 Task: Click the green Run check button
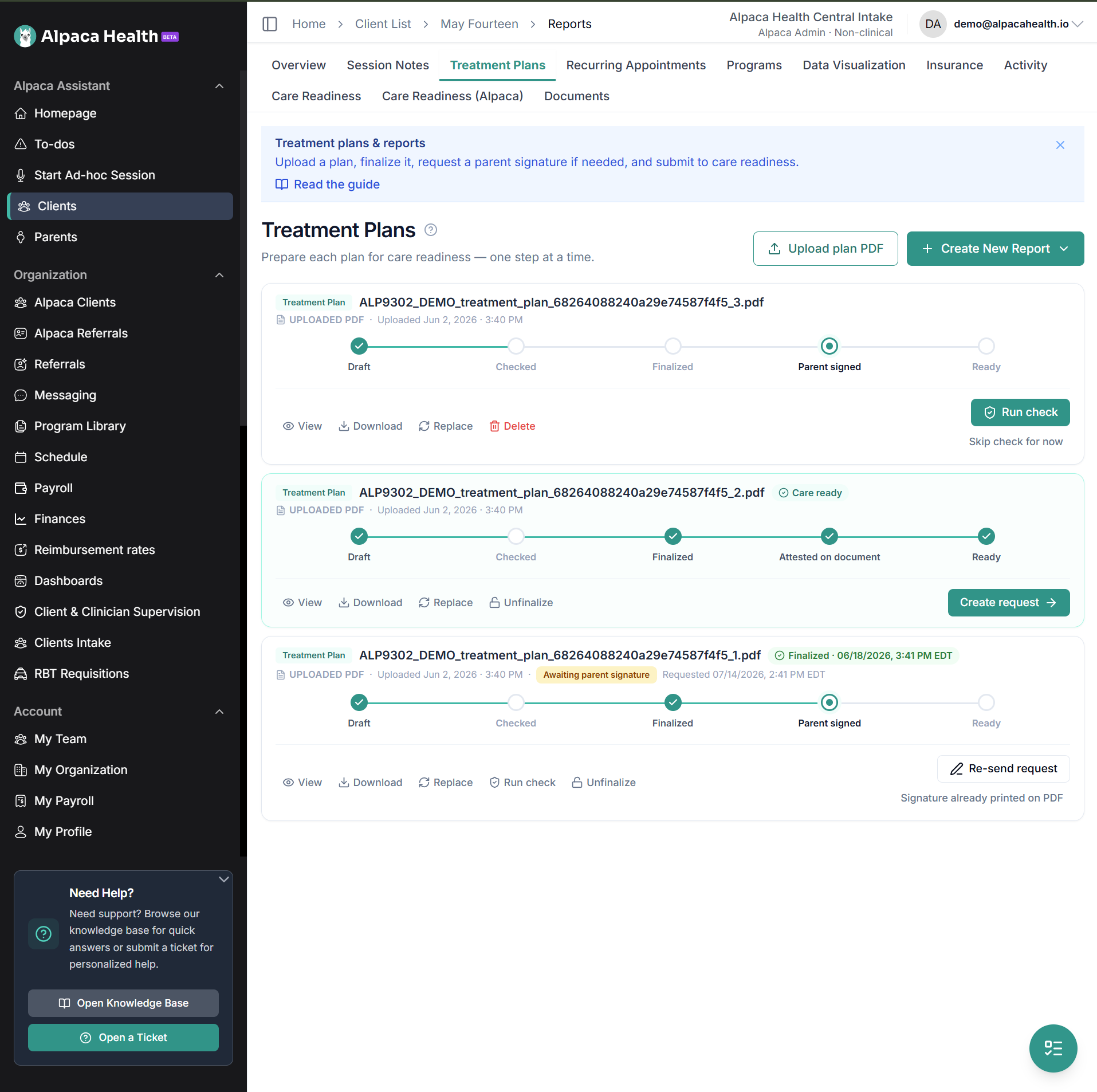(x=1020, y=413)
